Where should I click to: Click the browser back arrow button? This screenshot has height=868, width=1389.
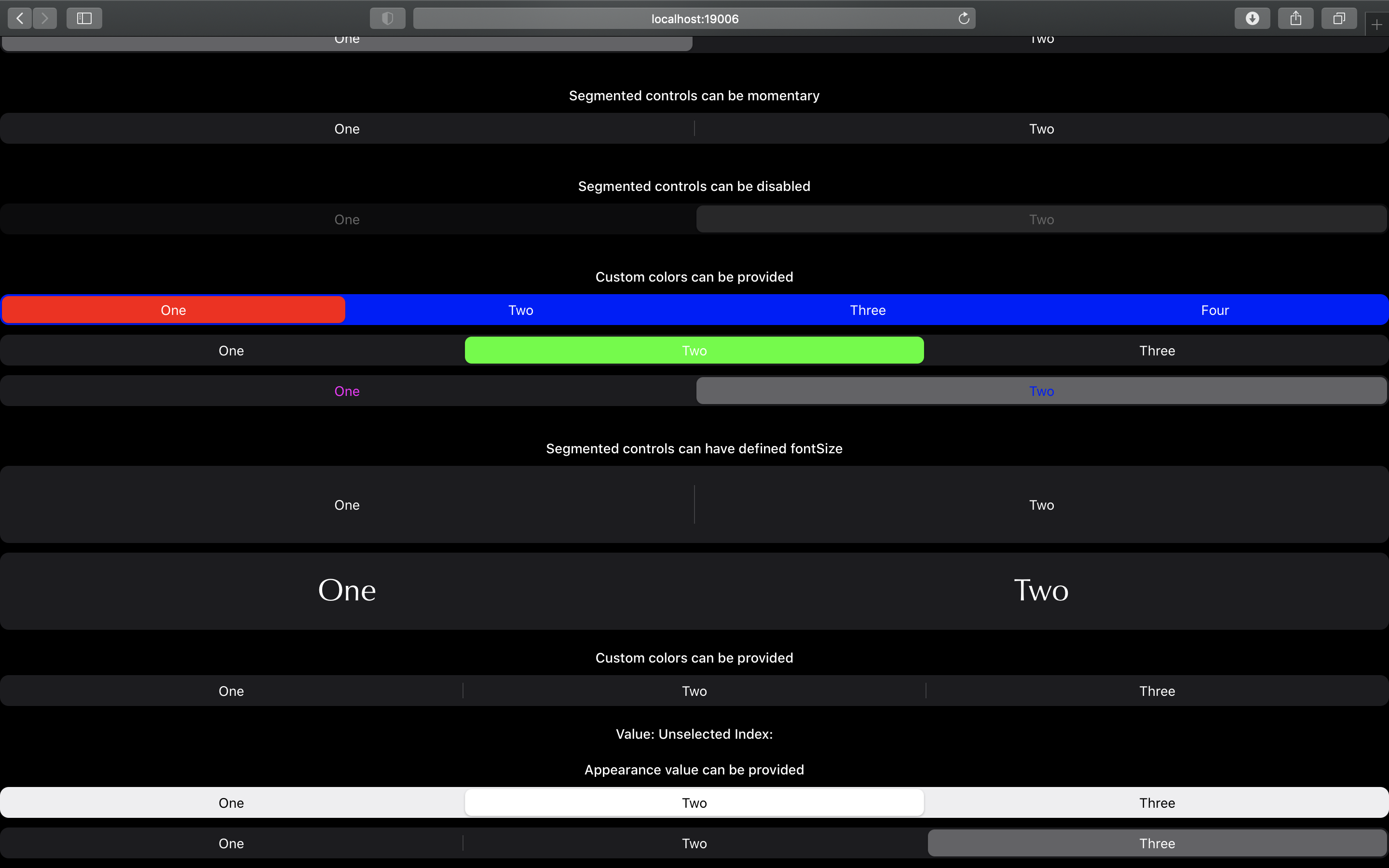[x=20, y=18]
